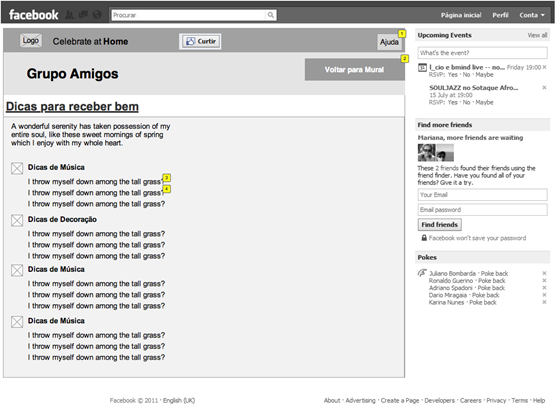
Task: Dismiss Karina Nunes poke
Action: pos(544,302)
